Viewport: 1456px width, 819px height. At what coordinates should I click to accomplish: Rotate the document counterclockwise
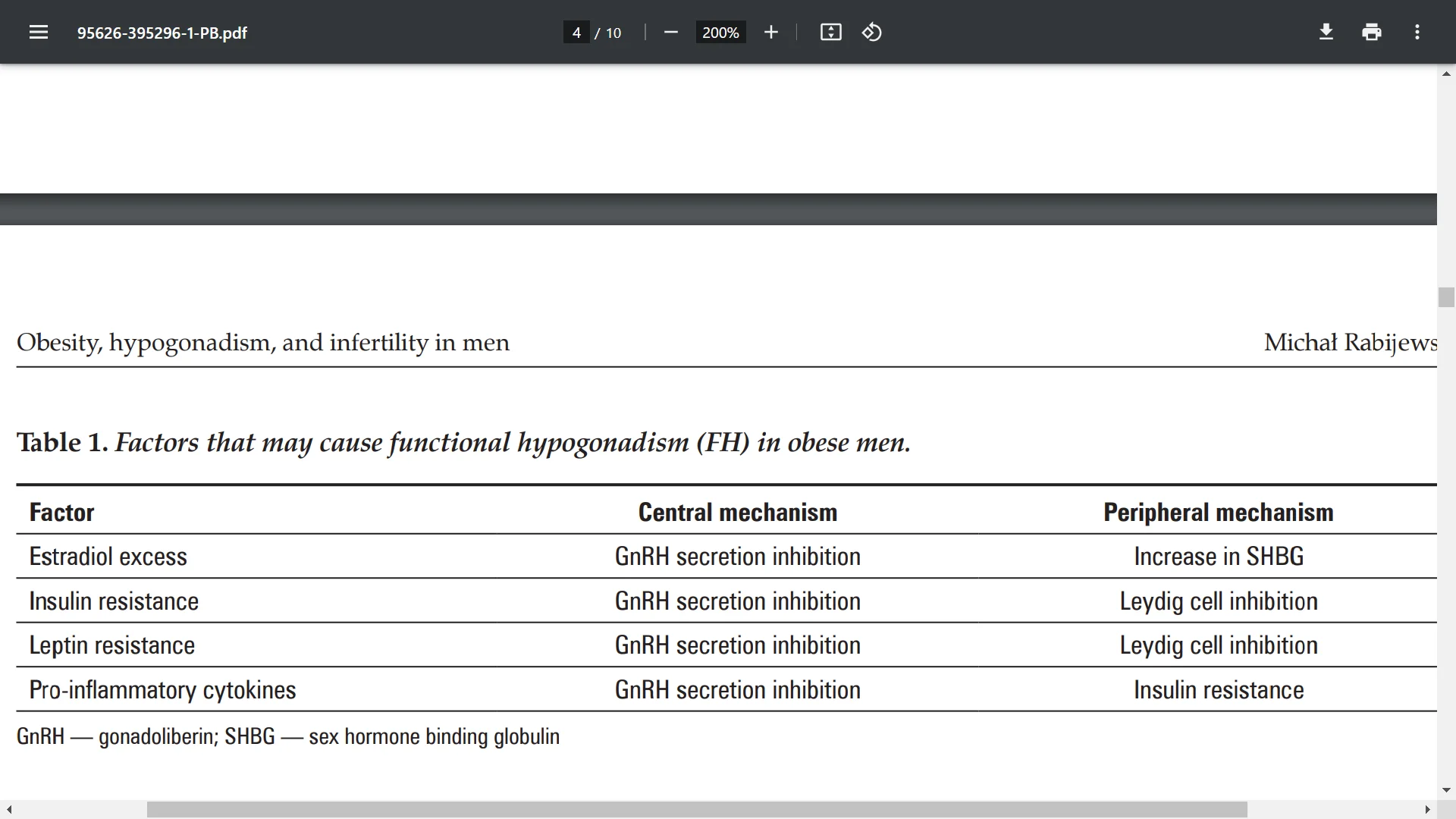(x=872, y=32)
